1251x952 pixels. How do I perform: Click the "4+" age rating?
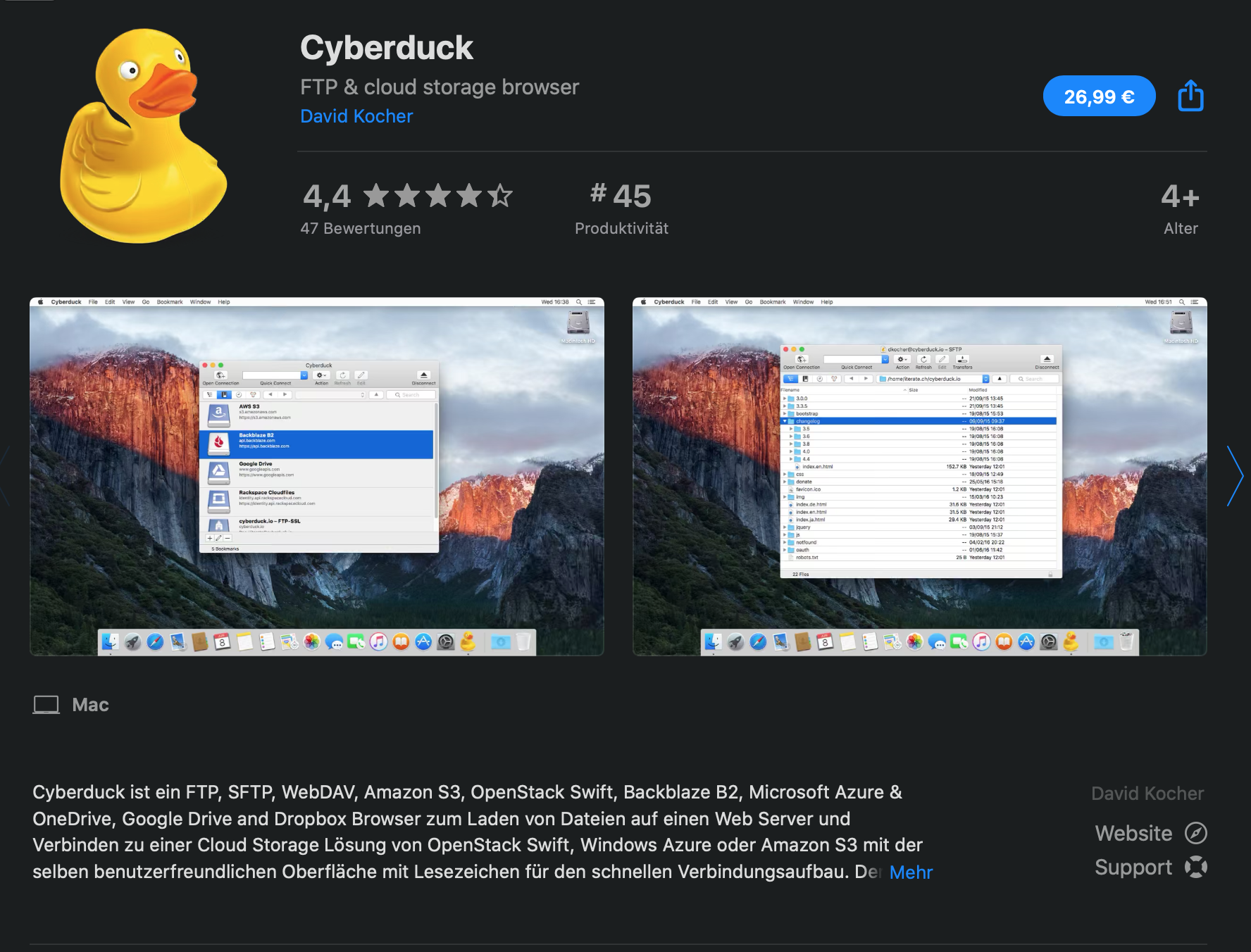[1181, 196]
